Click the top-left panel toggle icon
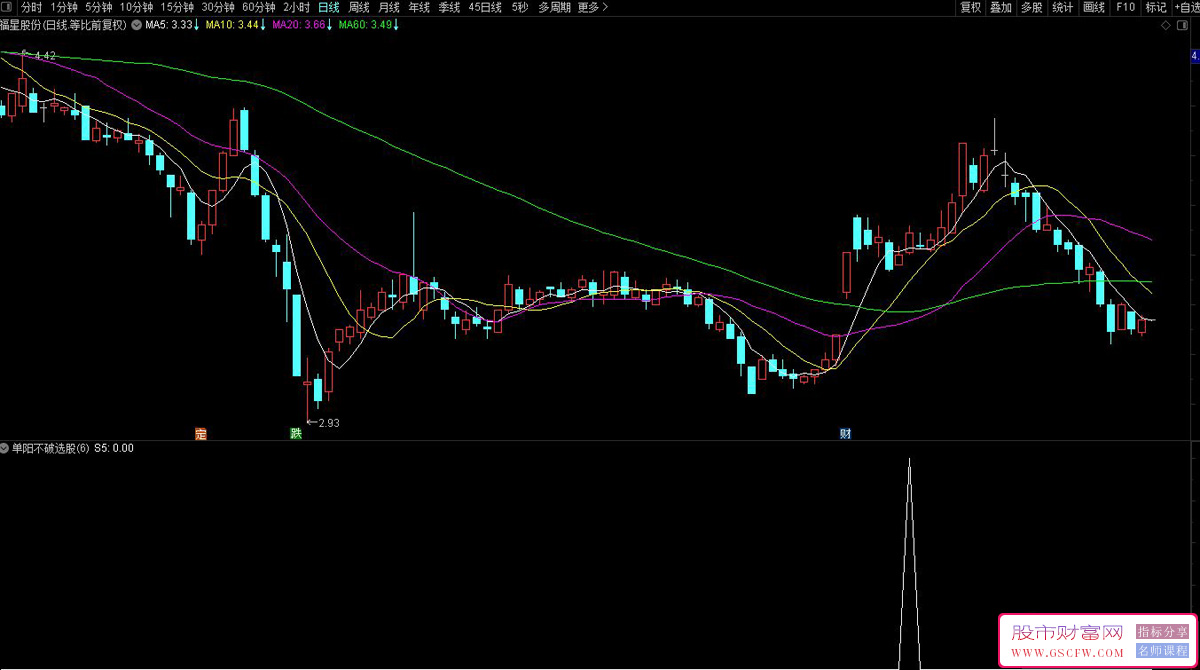This screenshot has height=670, width=1200. [8, 7]
